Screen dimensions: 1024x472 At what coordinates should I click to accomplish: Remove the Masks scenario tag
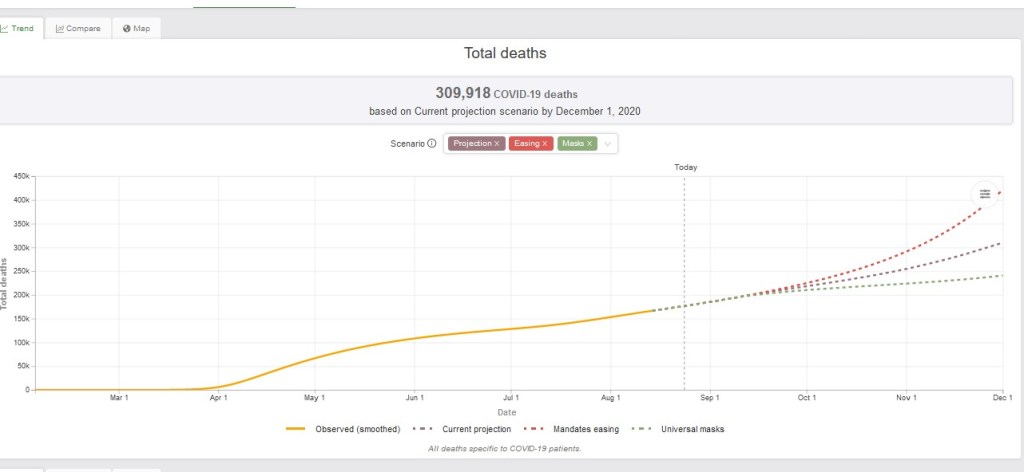590,144
